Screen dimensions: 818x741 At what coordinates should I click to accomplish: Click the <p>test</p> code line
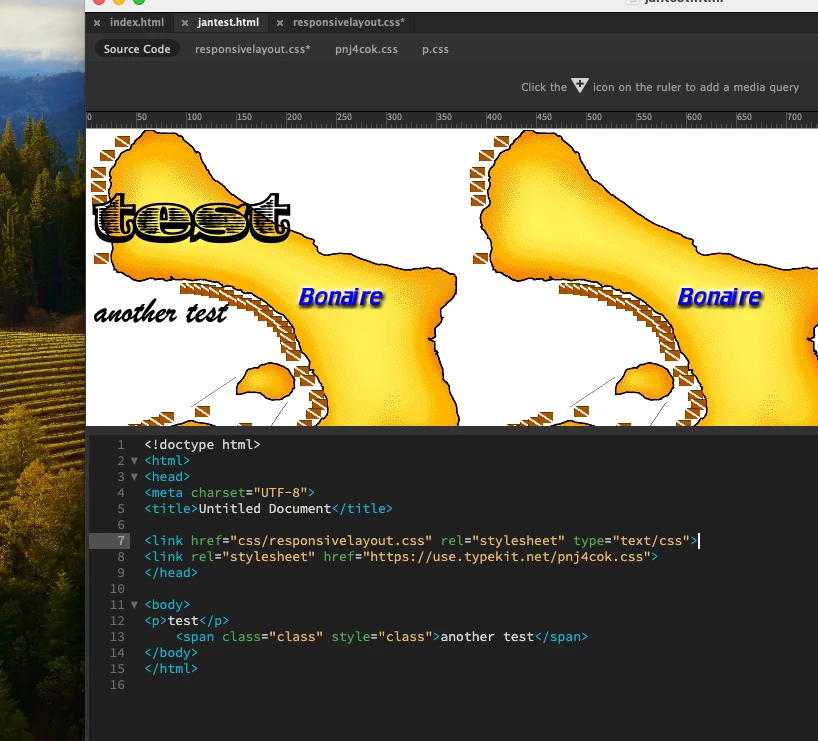187,620
